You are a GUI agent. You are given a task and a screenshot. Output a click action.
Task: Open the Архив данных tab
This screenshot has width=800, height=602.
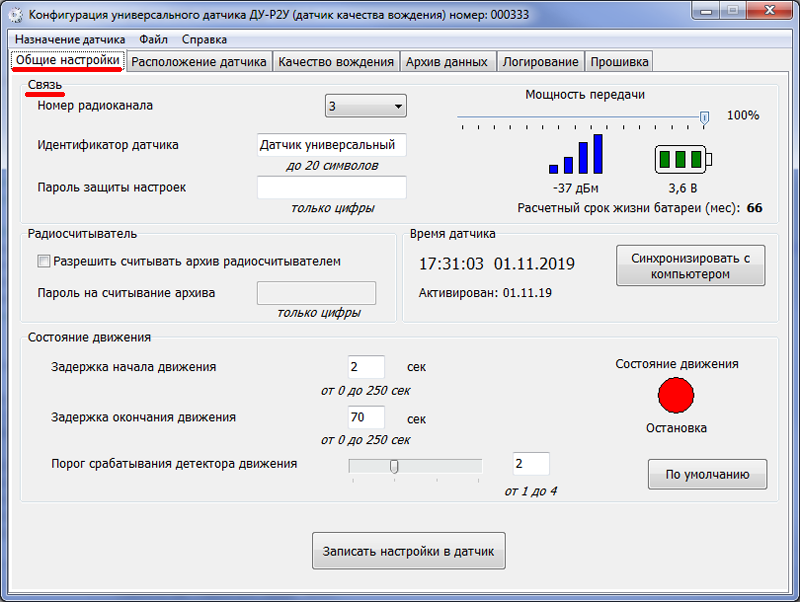pos(447,62)
